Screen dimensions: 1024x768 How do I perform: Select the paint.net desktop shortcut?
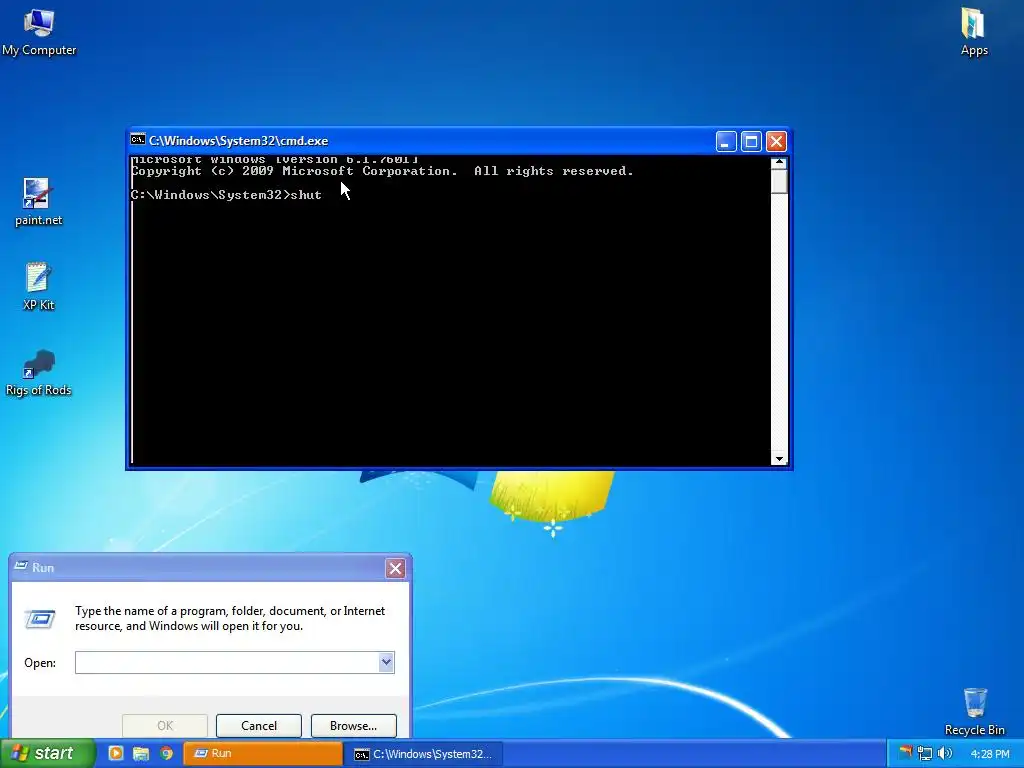click(38, 202)
